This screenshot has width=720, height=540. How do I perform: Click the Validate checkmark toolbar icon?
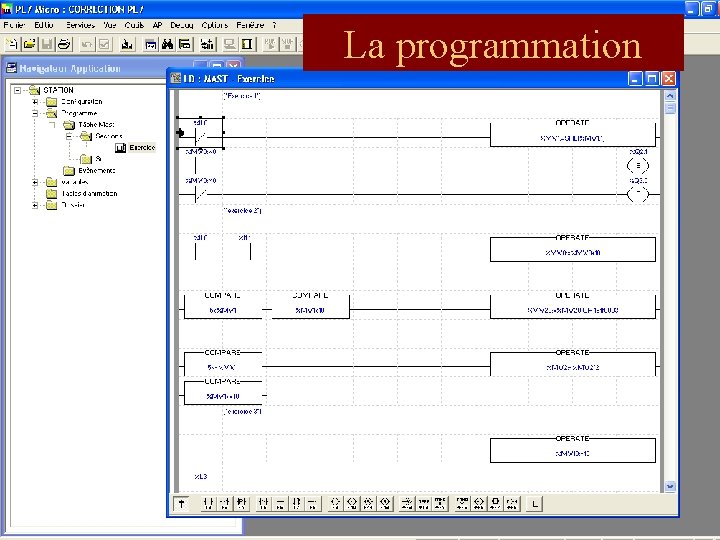tap(104, 44)
